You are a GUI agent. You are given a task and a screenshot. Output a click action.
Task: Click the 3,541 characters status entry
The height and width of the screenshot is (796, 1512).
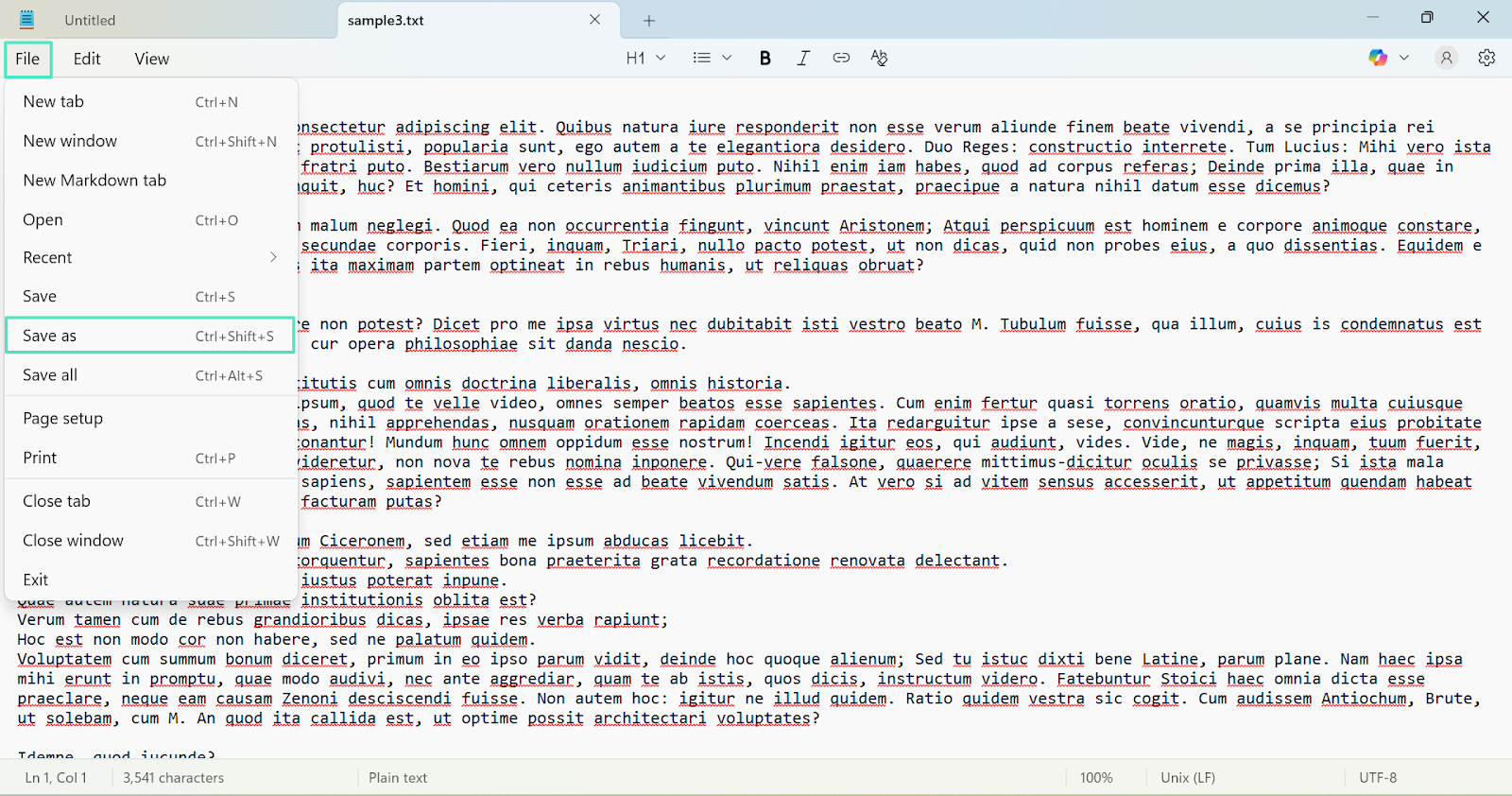pos(173,778)
